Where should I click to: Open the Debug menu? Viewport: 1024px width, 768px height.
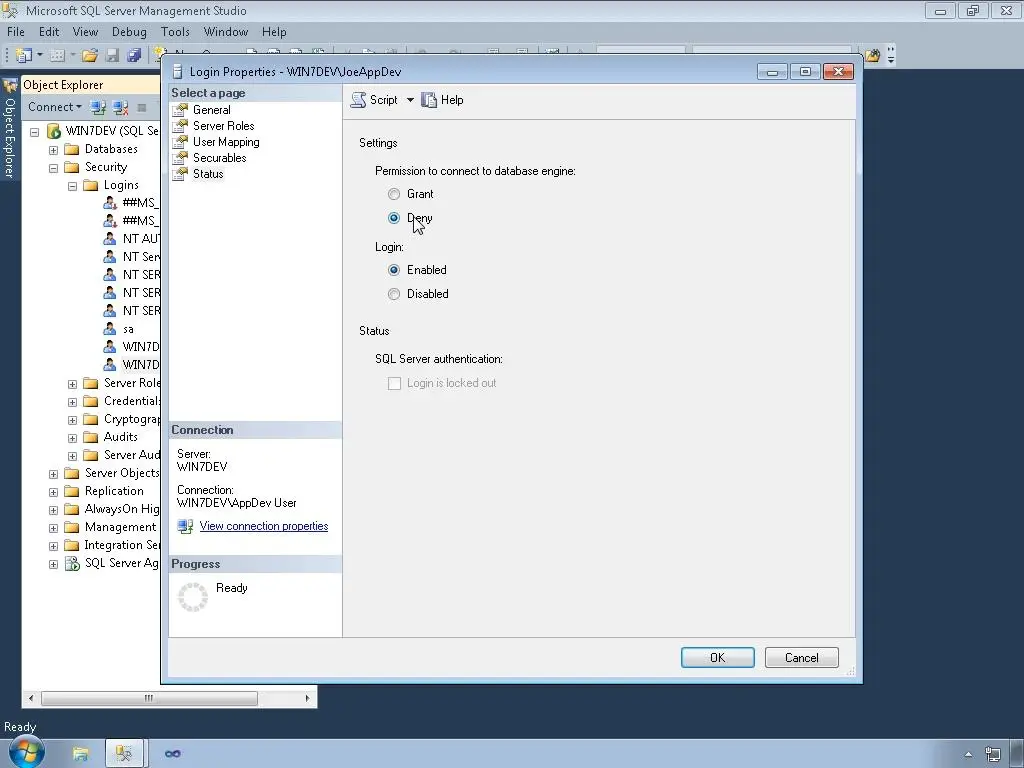[x=128, y=31]
